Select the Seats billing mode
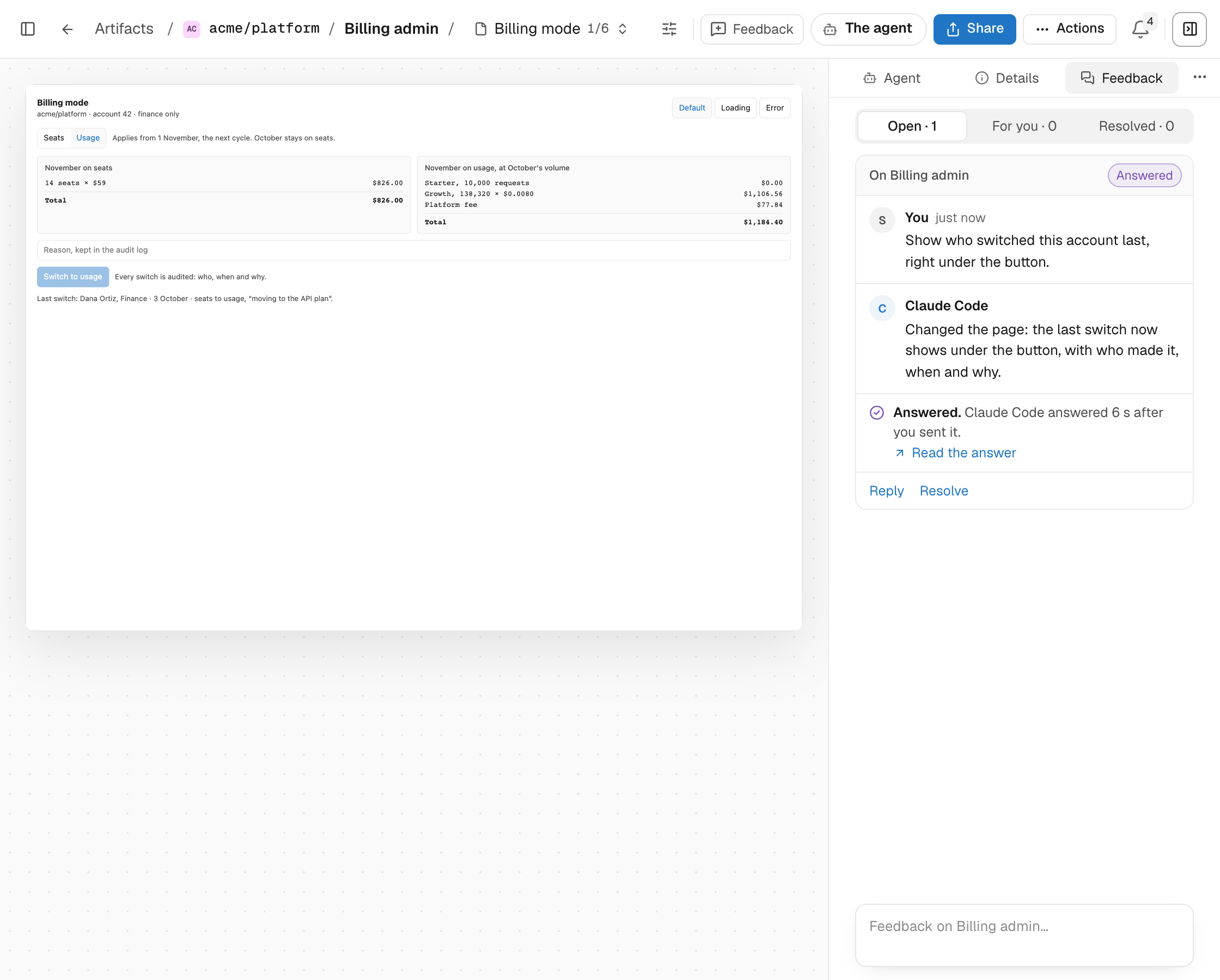This screenshot has height=980, width=1220. pos(54,138)
